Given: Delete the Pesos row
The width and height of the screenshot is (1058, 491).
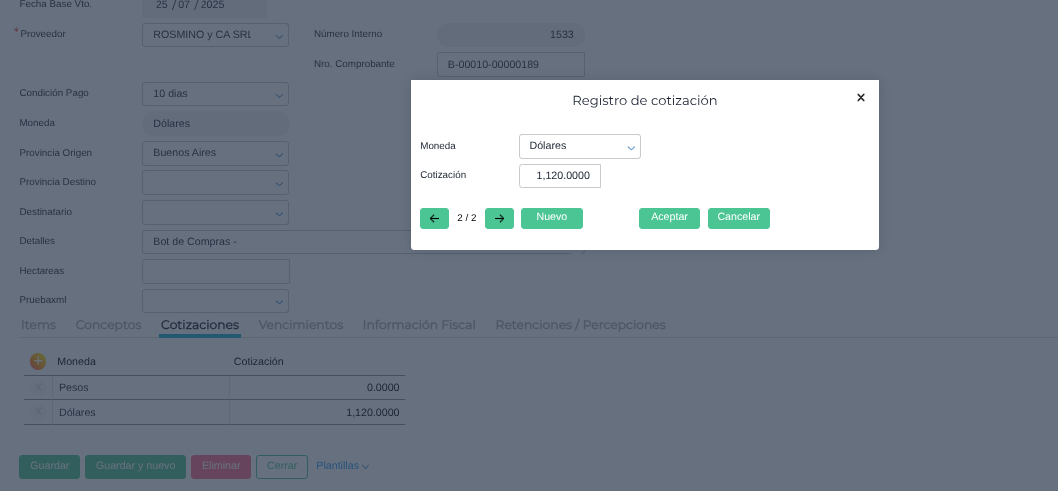Looking at the screenshot, I should point(39,387).
